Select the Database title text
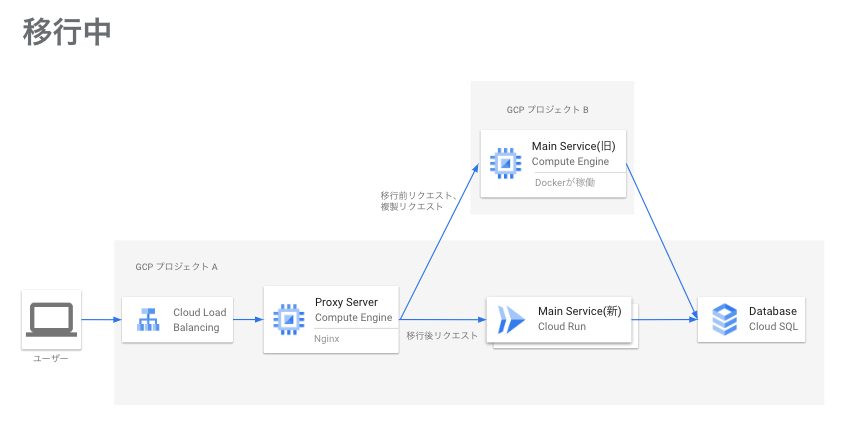The width and height of the screenshot is (867, 433). (772, 311)
